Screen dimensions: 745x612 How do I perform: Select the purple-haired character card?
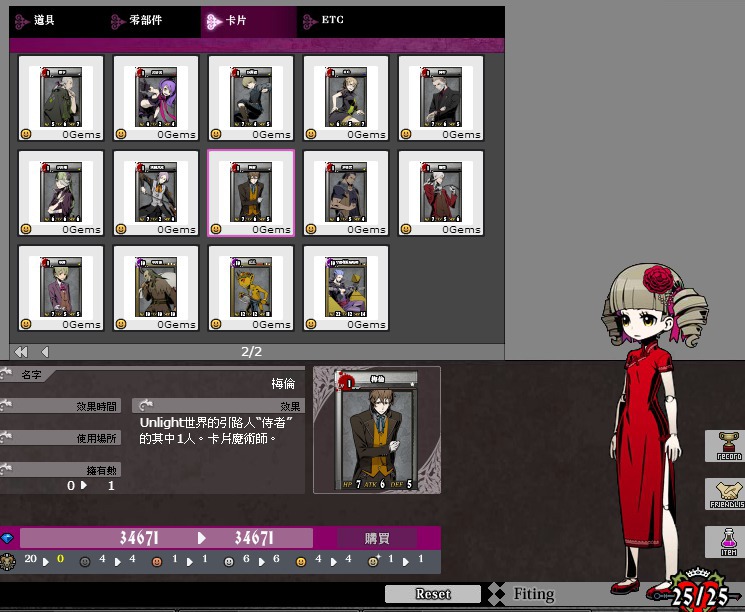click(x=156, y=98)
